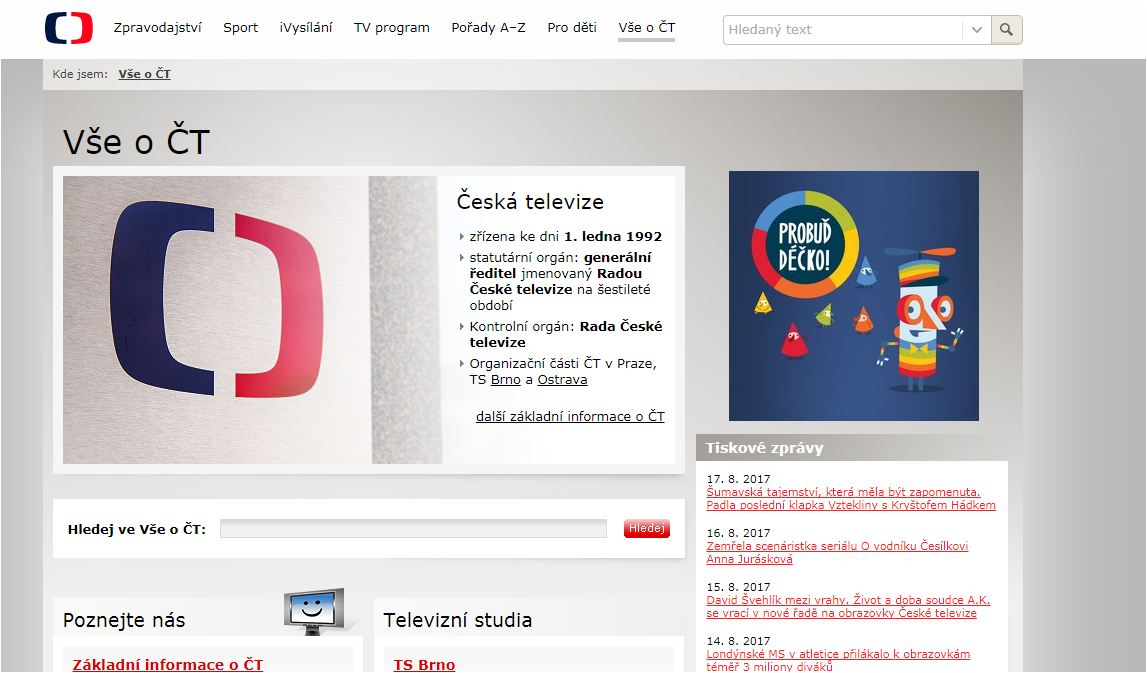Click the Hledej ve Vše o ČT input field
The width and height of the screenshot is (1147, 673).
click(413, 528)
